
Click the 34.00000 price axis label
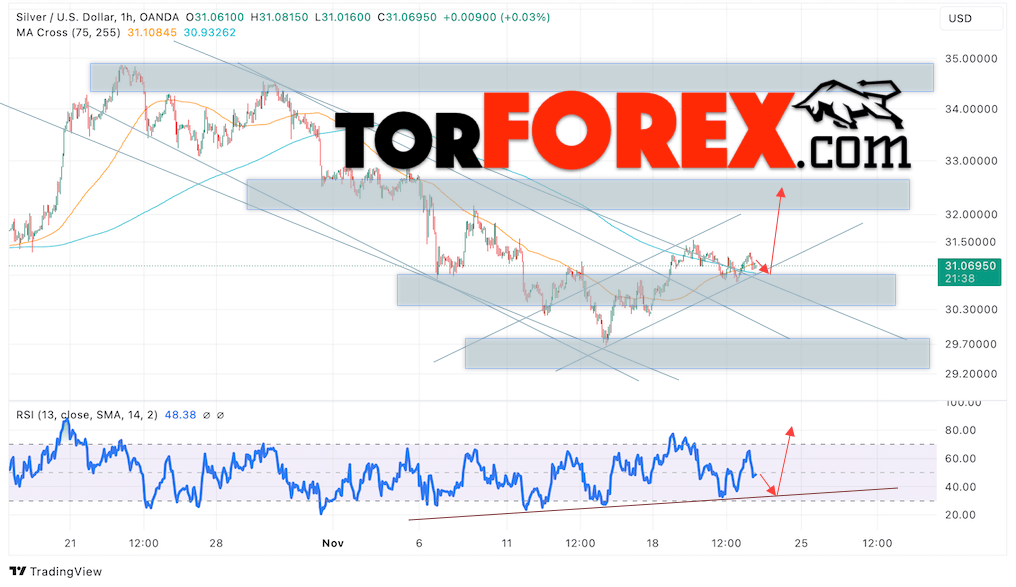click(971, 109)
